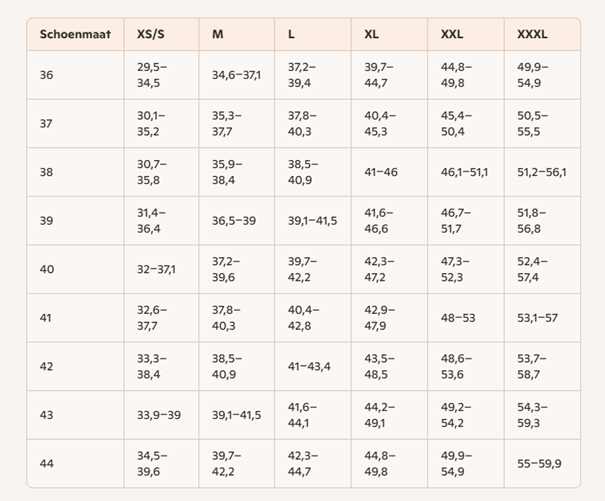Select the 48–53 cell
Viewport: 605px width, 501px height.
click(x=458, y=317)
